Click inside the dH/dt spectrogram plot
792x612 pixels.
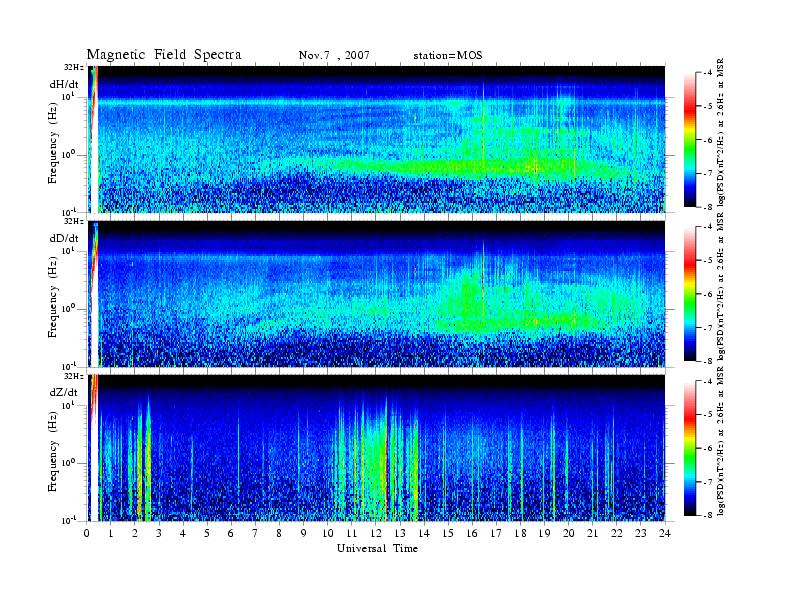(376, 139)
